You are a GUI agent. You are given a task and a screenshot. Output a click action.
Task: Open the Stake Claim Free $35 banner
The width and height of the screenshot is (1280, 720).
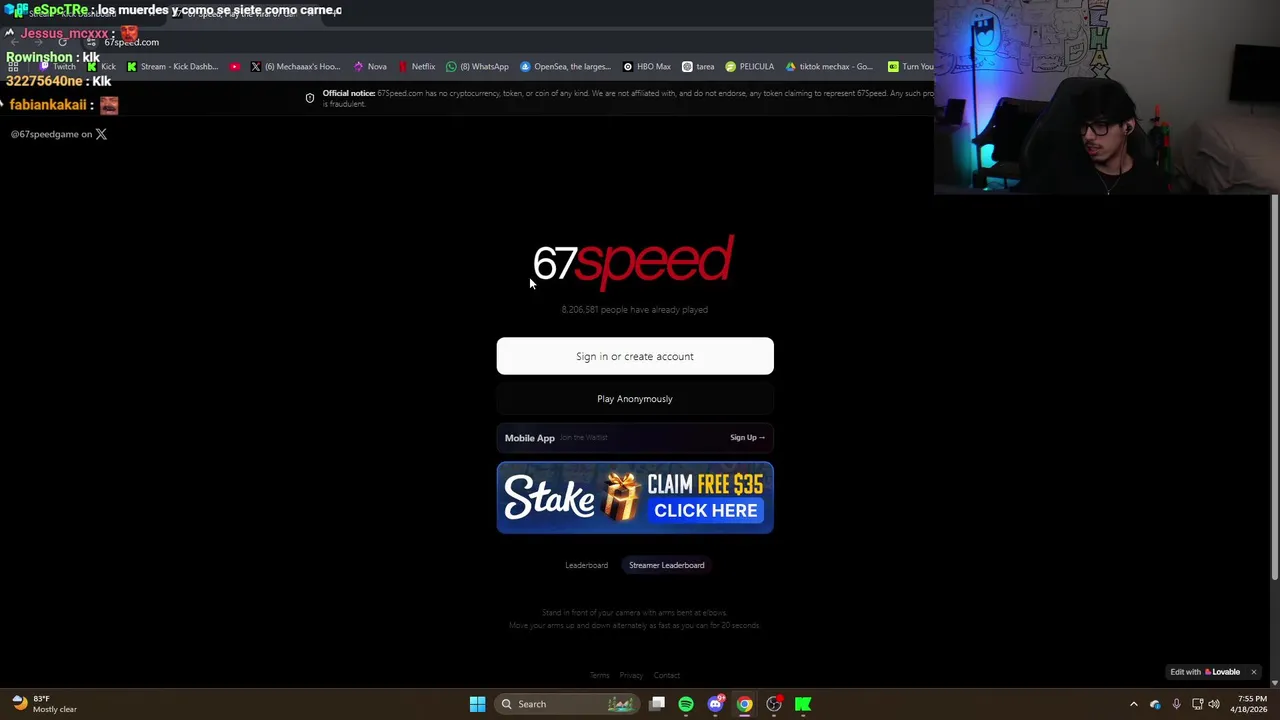635,498
